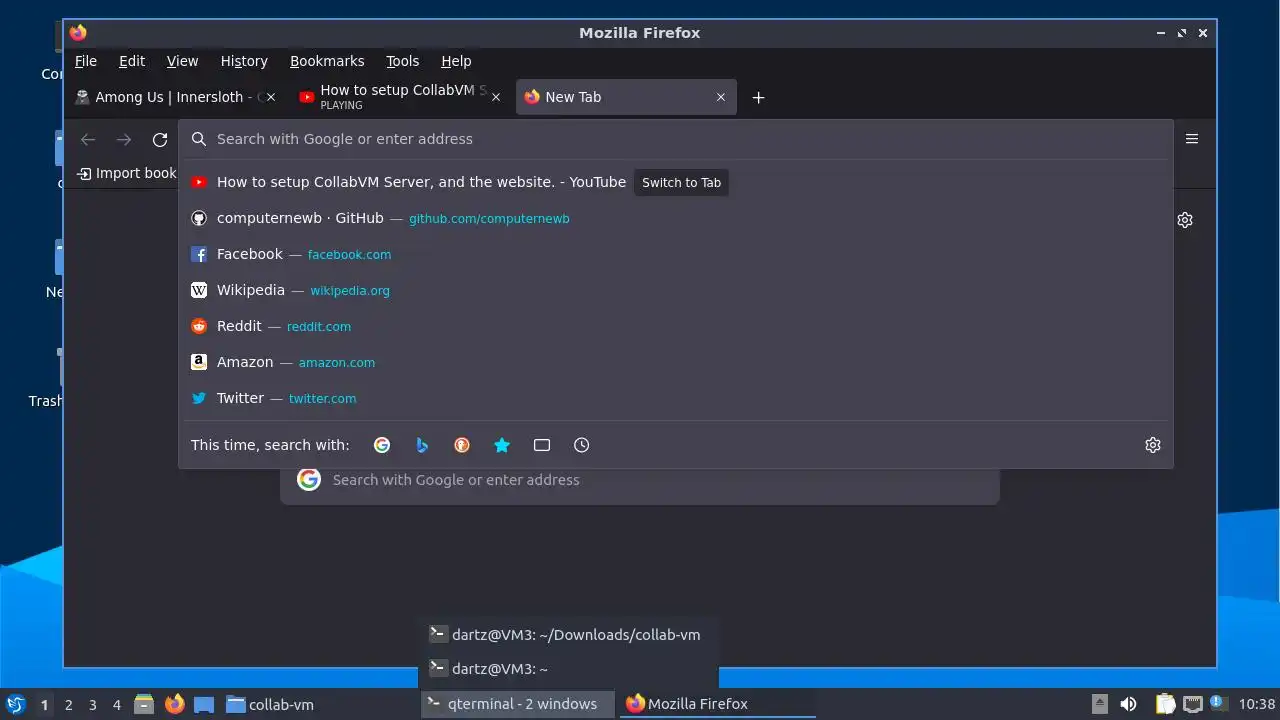Switch to workspace 1
The width and height of the screenshot is (1280, 720).
click(44, 704)
